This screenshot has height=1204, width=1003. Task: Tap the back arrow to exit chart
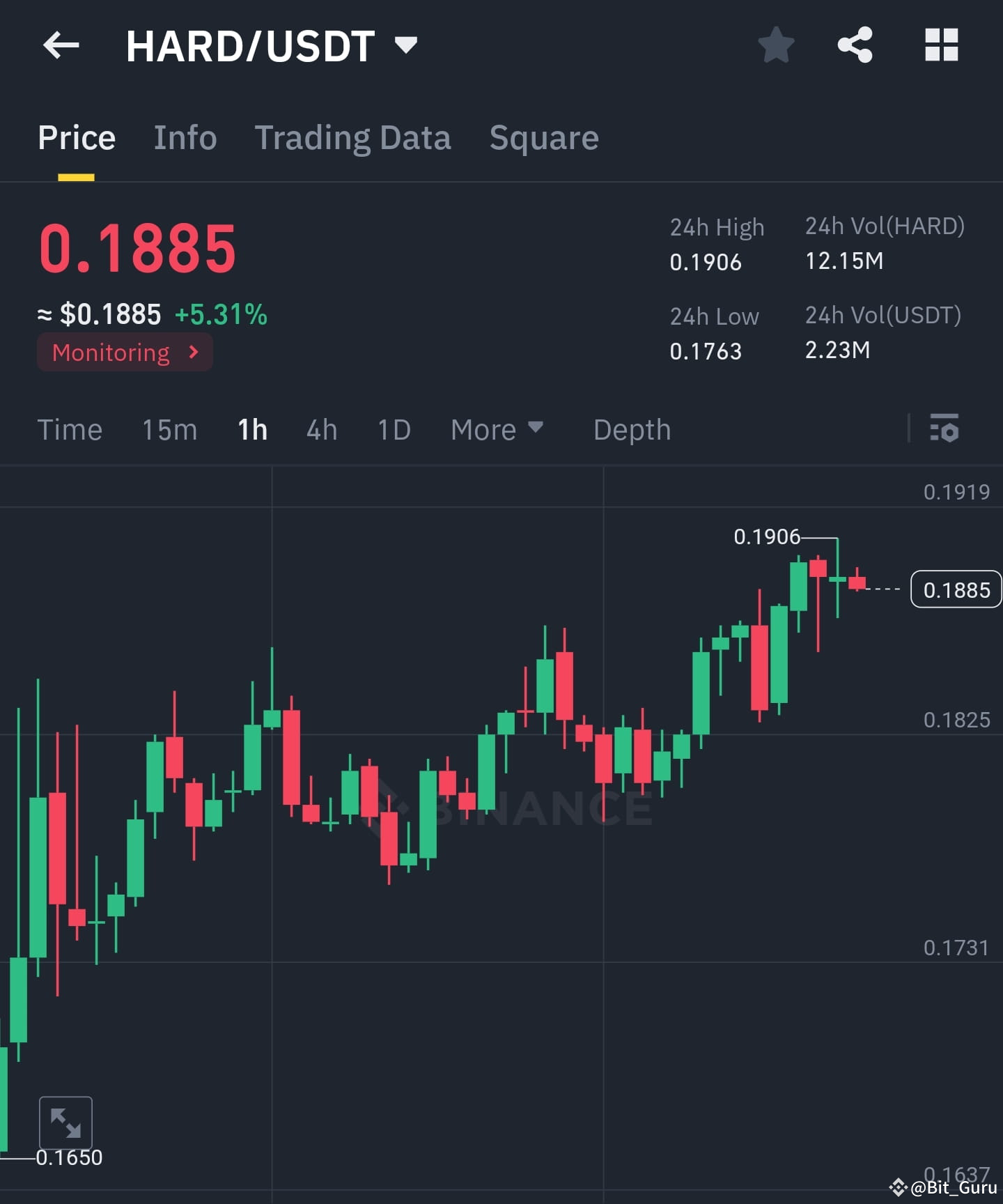pyautogui.click(x=61, y=45)
